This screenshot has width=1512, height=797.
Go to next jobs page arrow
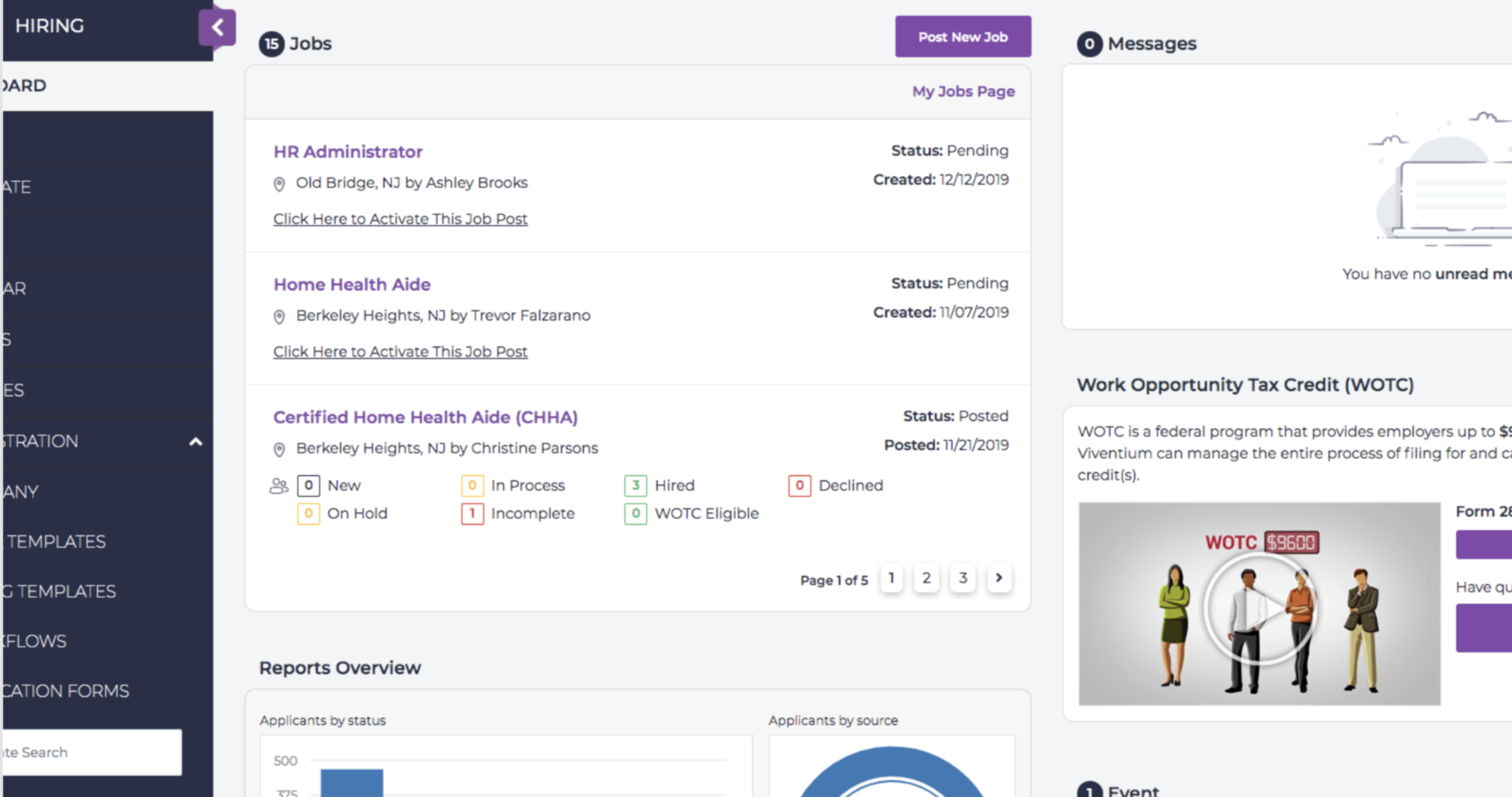point(999,577)
